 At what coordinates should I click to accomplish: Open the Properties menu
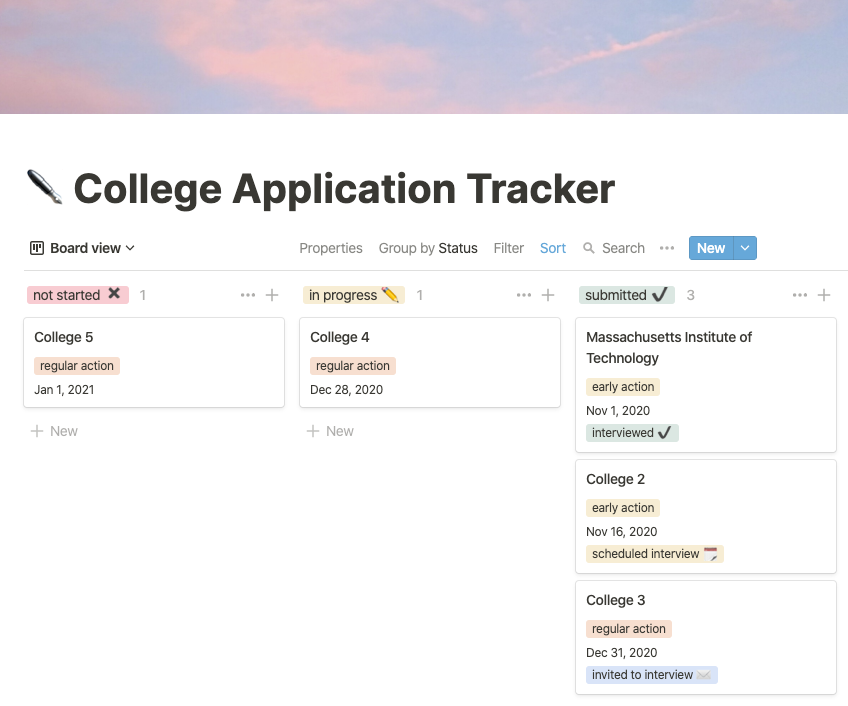coord(331,248)
